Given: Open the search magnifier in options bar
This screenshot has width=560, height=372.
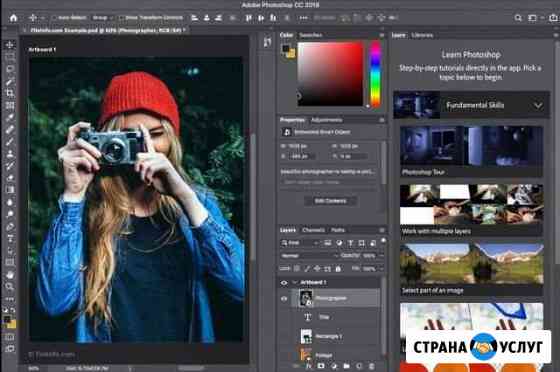Looking at the screenshot, I should [518, 17].
